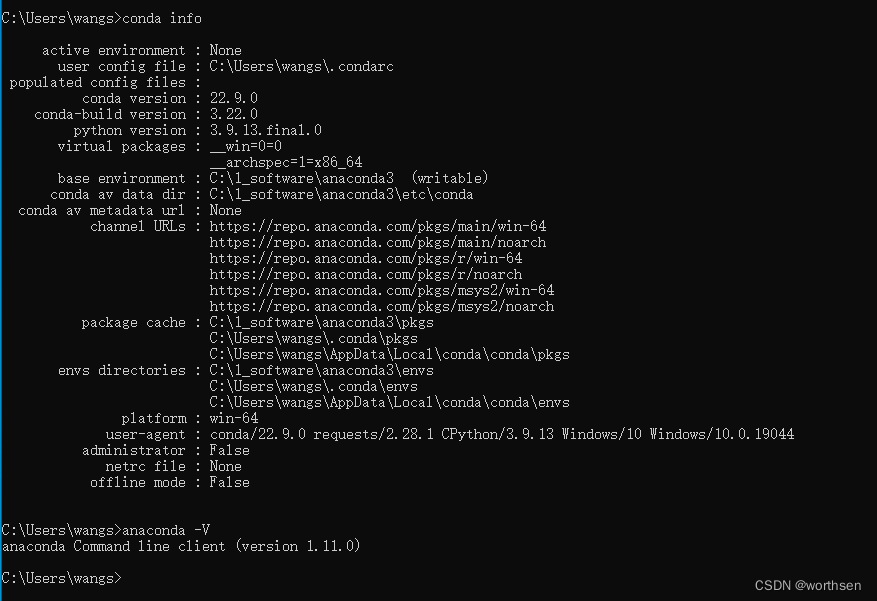Click the "anaconda -V" command text
This screenshot has width=877, height=601.
click(x=164, y=530)
